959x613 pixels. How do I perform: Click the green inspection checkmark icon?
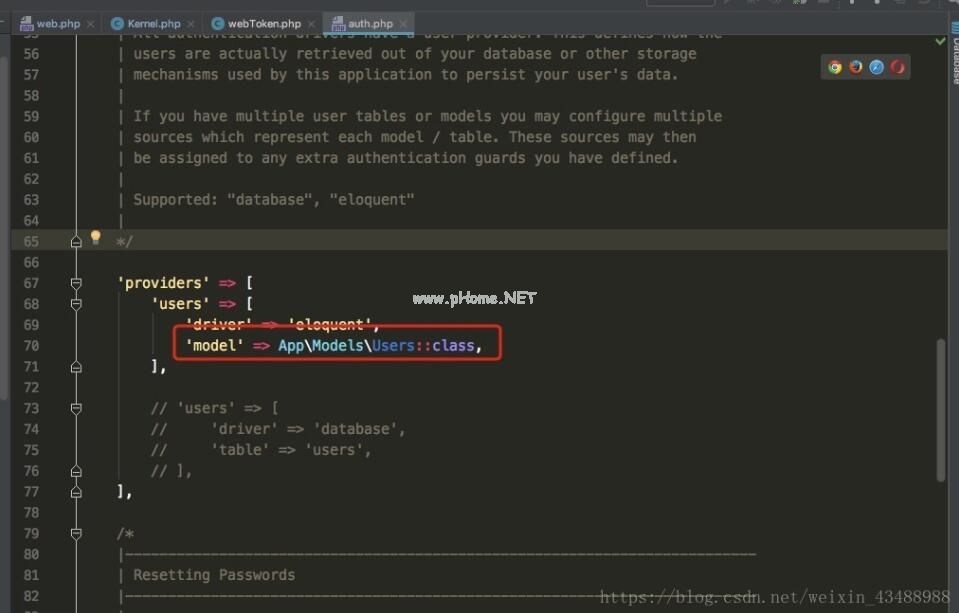coord(941,42)
